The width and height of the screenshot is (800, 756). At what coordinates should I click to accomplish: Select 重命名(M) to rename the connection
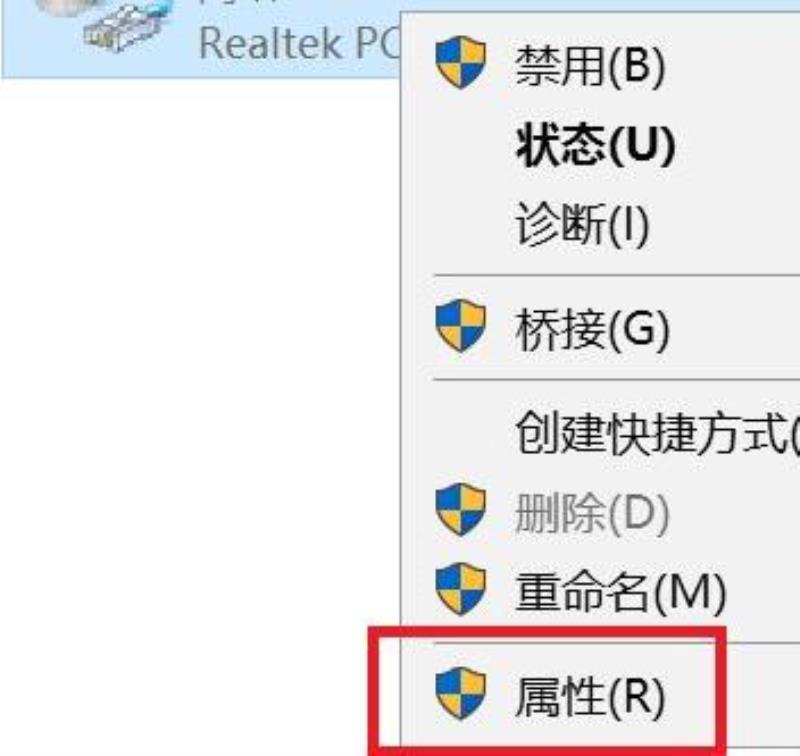(x=620, y=592)
